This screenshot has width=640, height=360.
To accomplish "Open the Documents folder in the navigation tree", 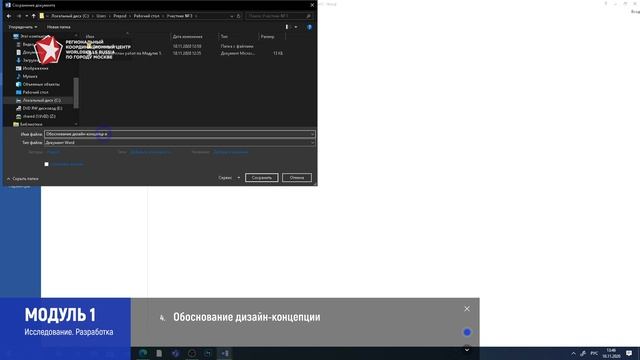I will pyautogui.click(x=27, y=52).
